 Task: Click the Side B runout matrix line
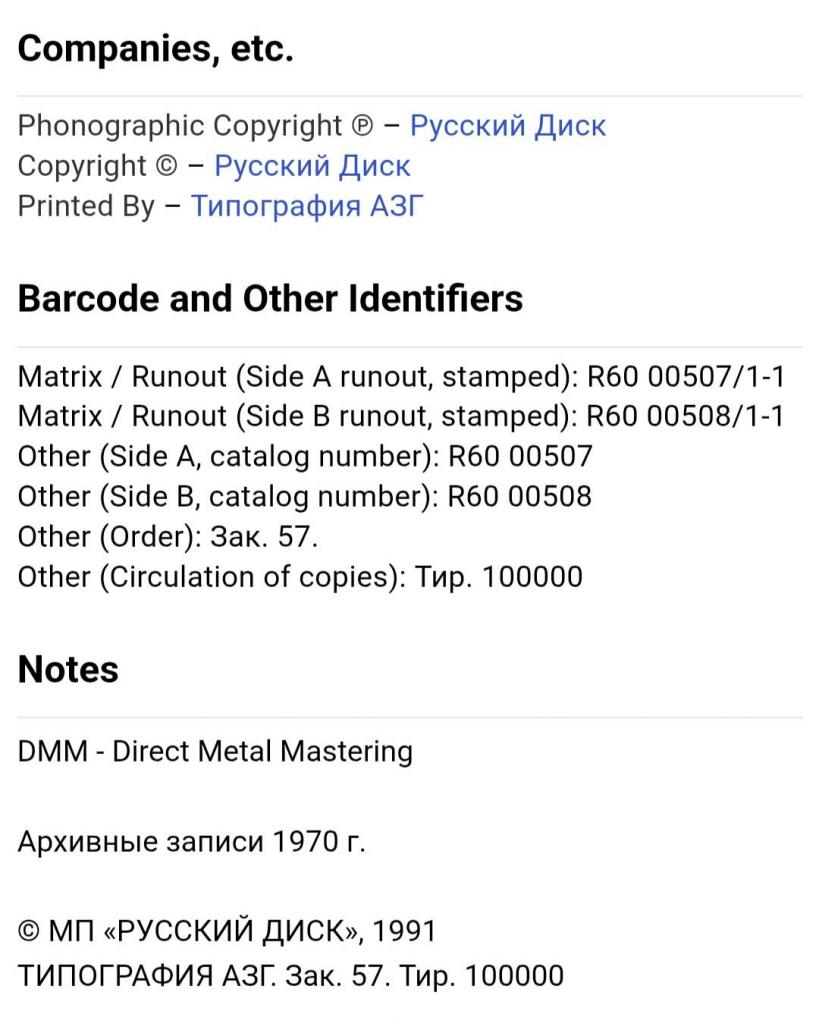tap(401, 417)
